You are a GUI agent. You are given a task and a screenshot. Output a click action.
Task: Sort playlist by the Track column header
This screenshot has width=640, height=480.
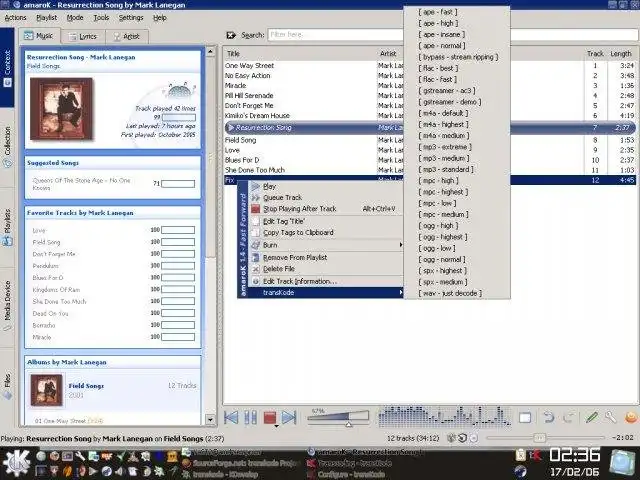(595, 53)
